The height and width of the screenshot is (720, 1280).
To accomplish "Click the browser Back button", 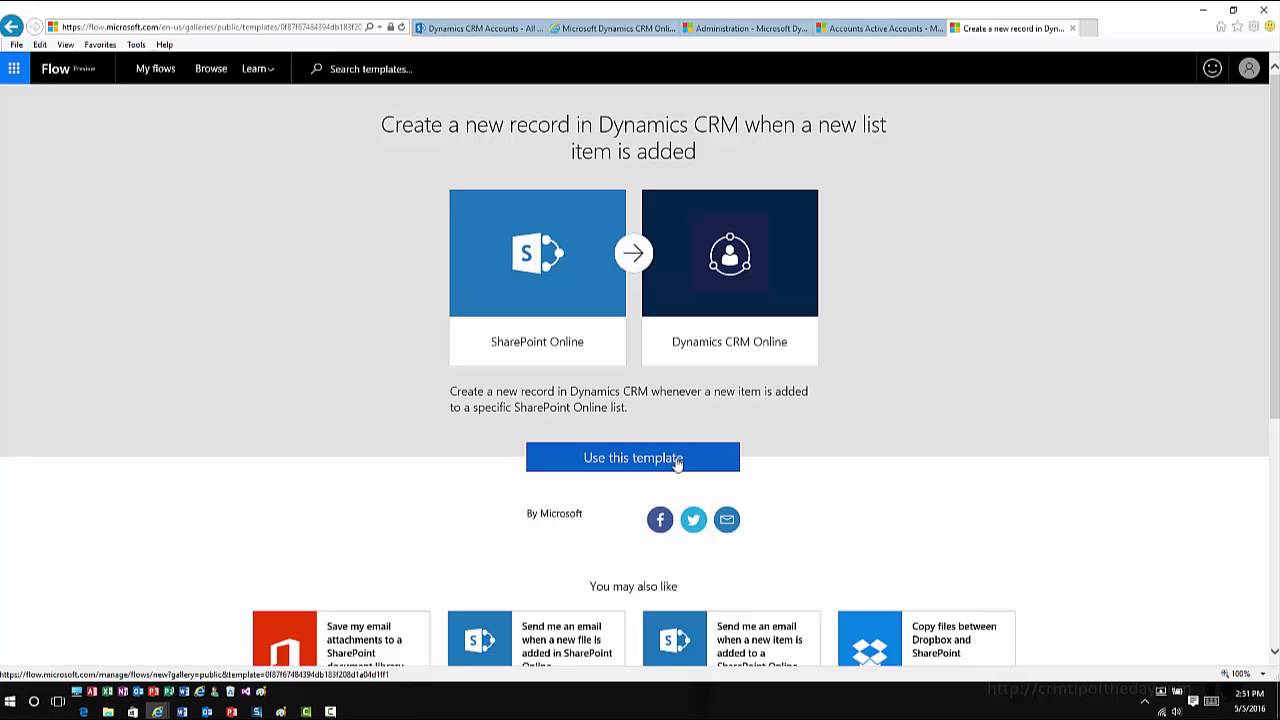I will (12, 27).
